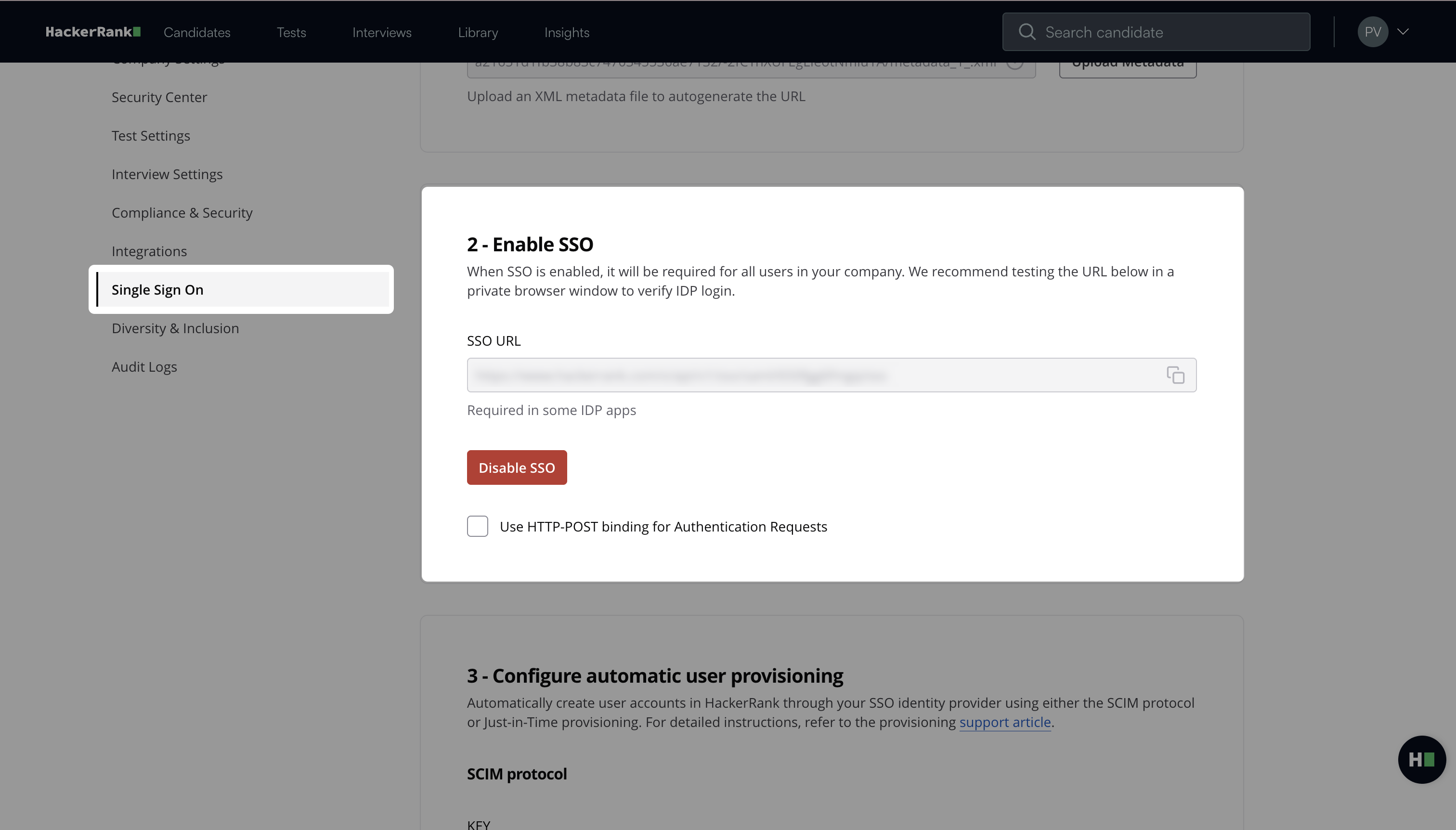Open the HackerRank help chat bubble

click(x=1421, y=759)
